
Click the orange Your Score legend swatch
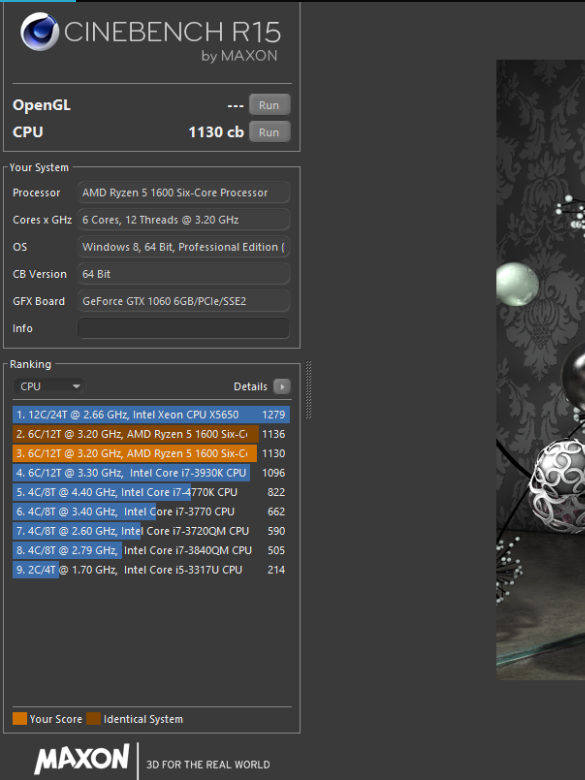[x=20, y=719]
